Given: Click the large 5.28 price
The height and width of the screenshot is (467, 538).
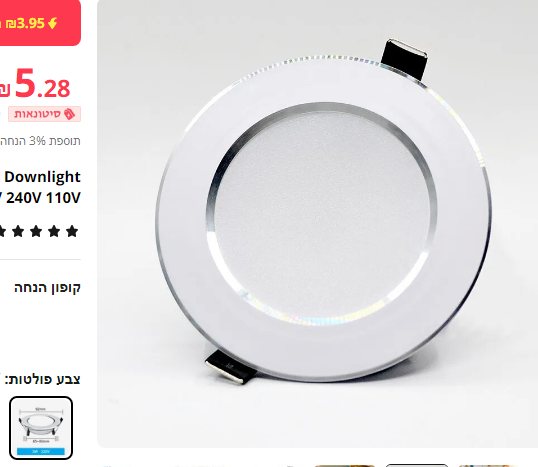Looking at the screenshot, I should tap(43, 84).
